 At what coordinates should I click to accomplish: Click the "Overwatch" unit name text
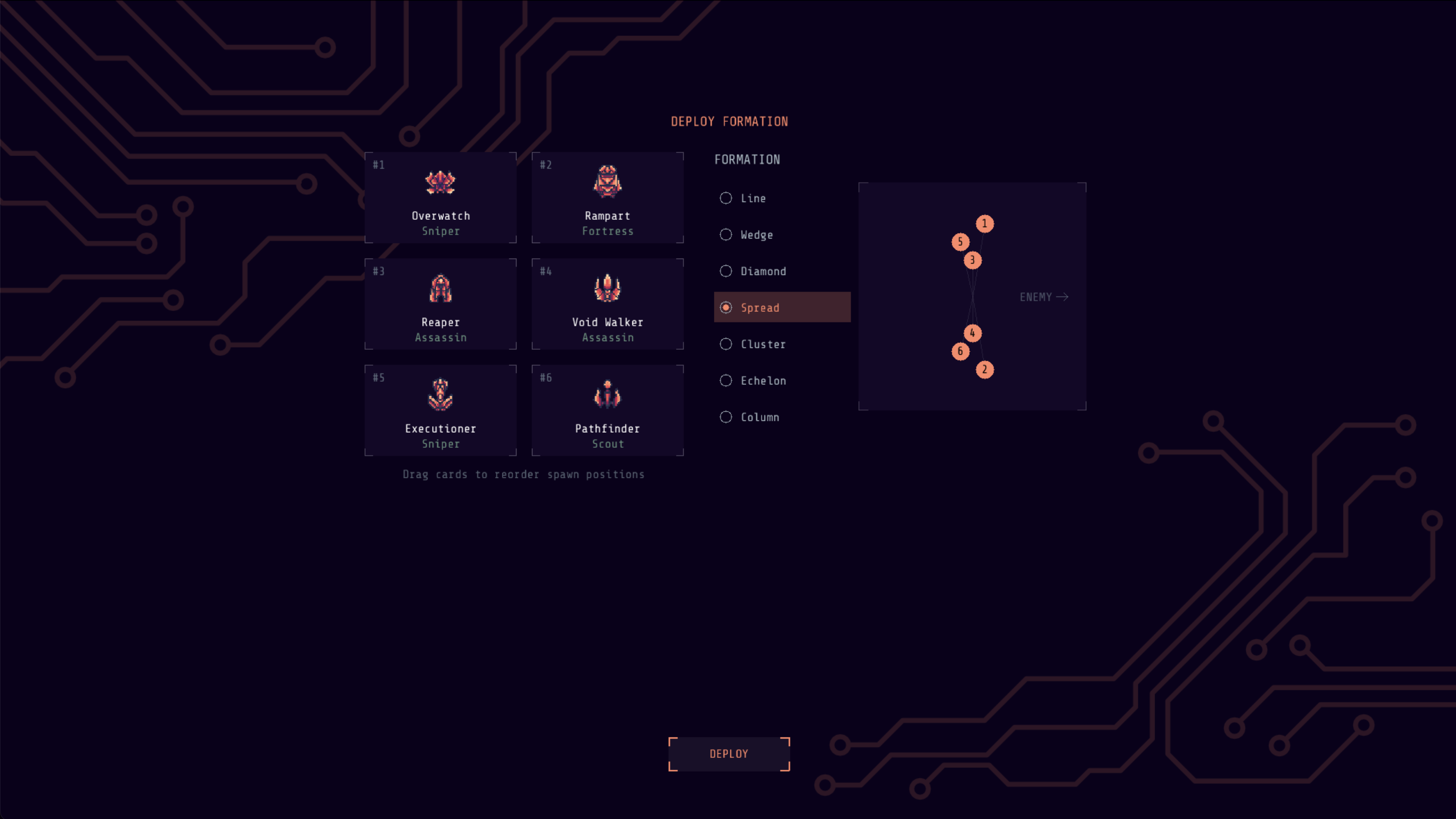(441, 216)
